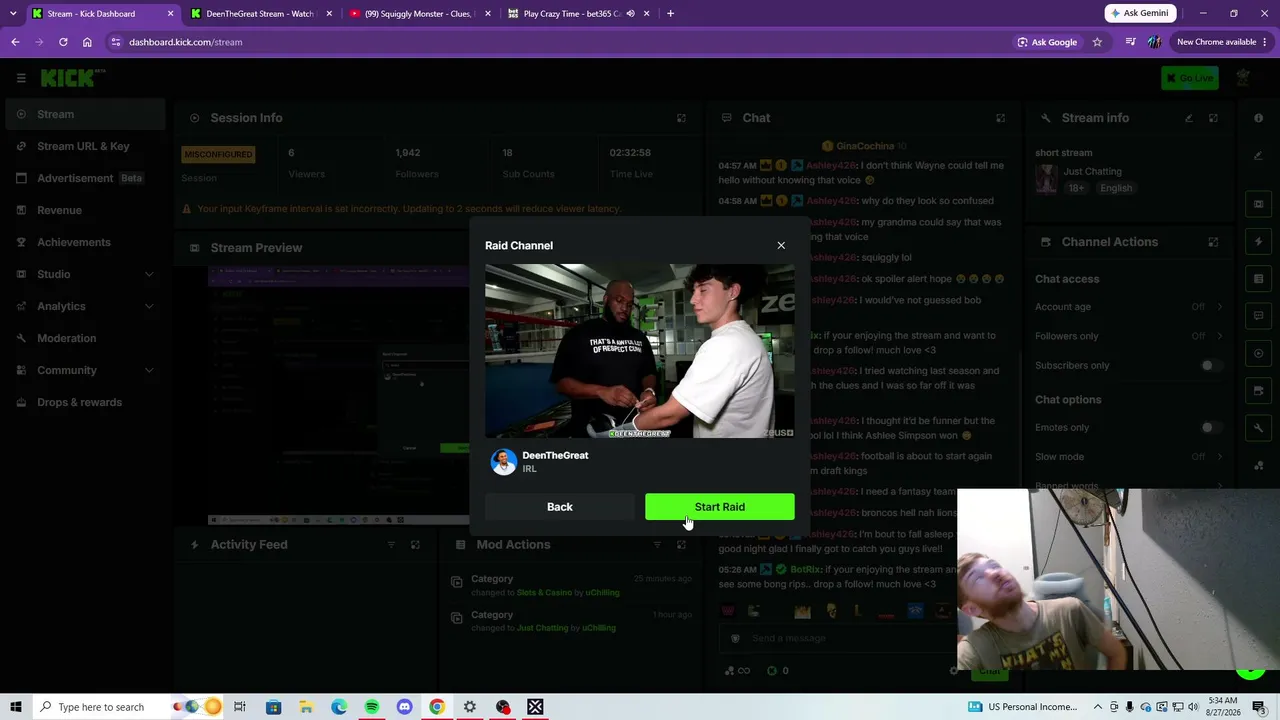Click the address bar URL field

(560, 42)
